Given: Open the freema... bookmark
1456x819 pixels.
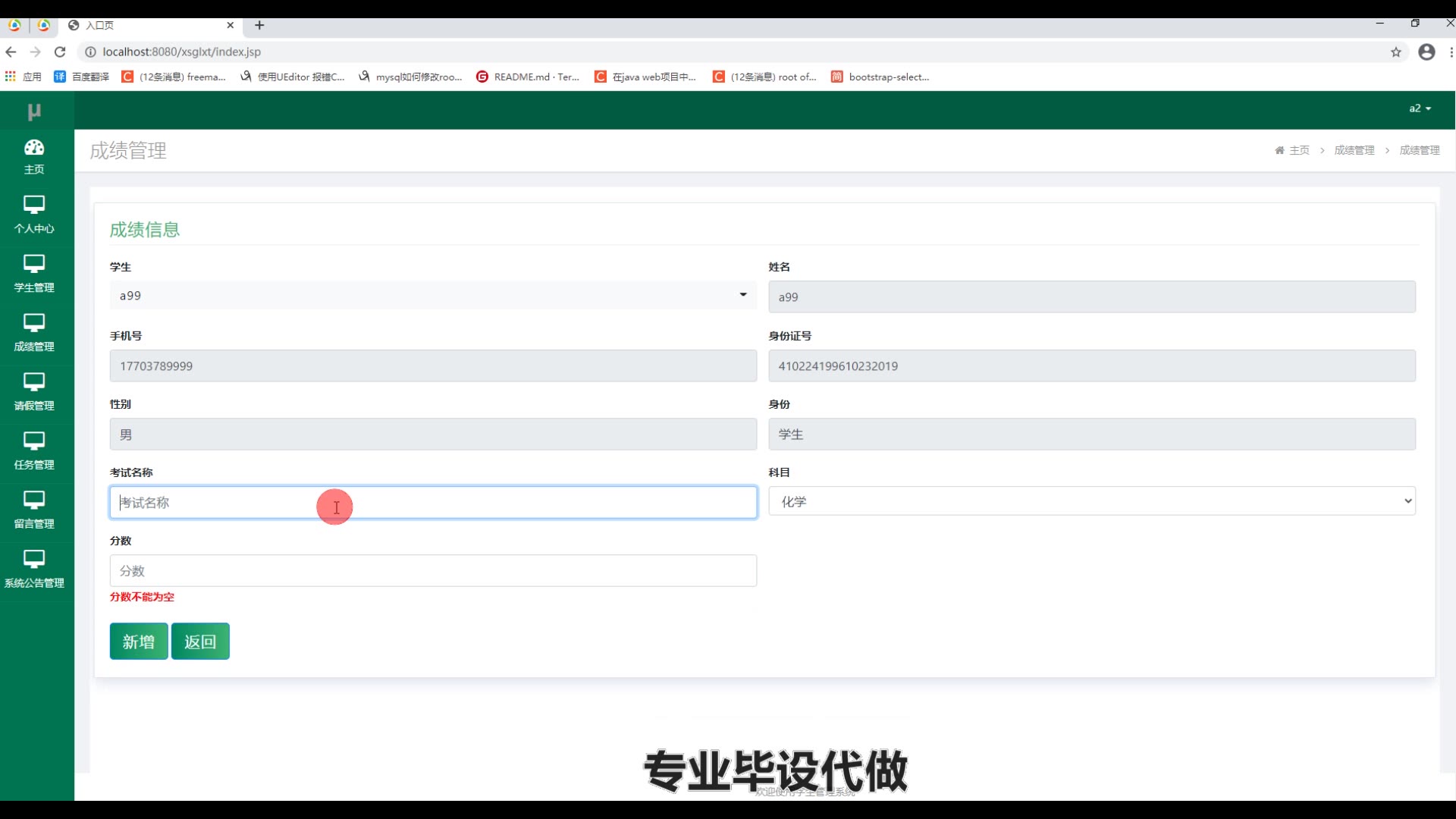Looking at the screenshot, I should 174,77.
